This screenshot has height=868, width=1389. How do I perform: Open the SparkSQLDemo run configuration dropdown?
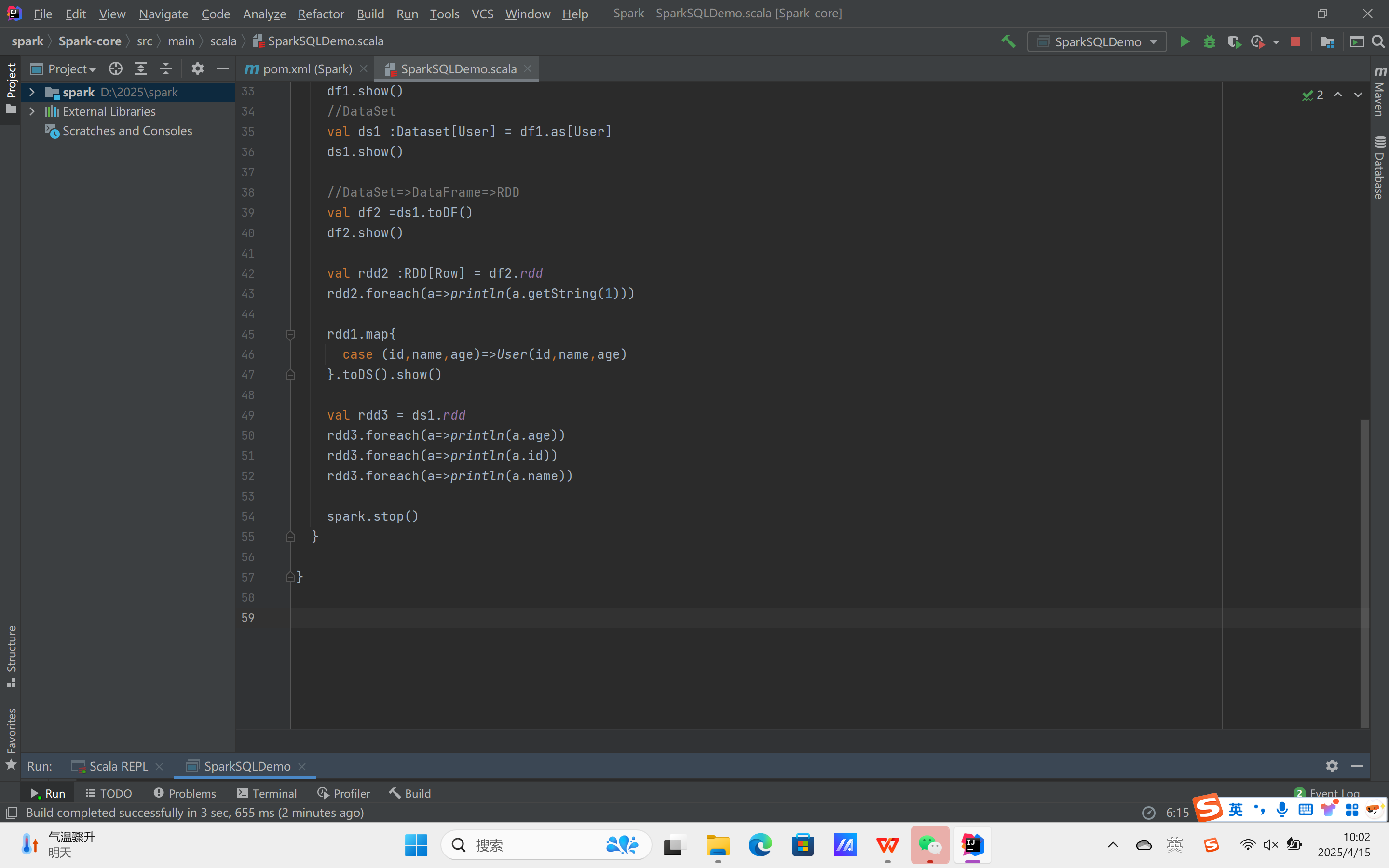tap(1096, 41)
